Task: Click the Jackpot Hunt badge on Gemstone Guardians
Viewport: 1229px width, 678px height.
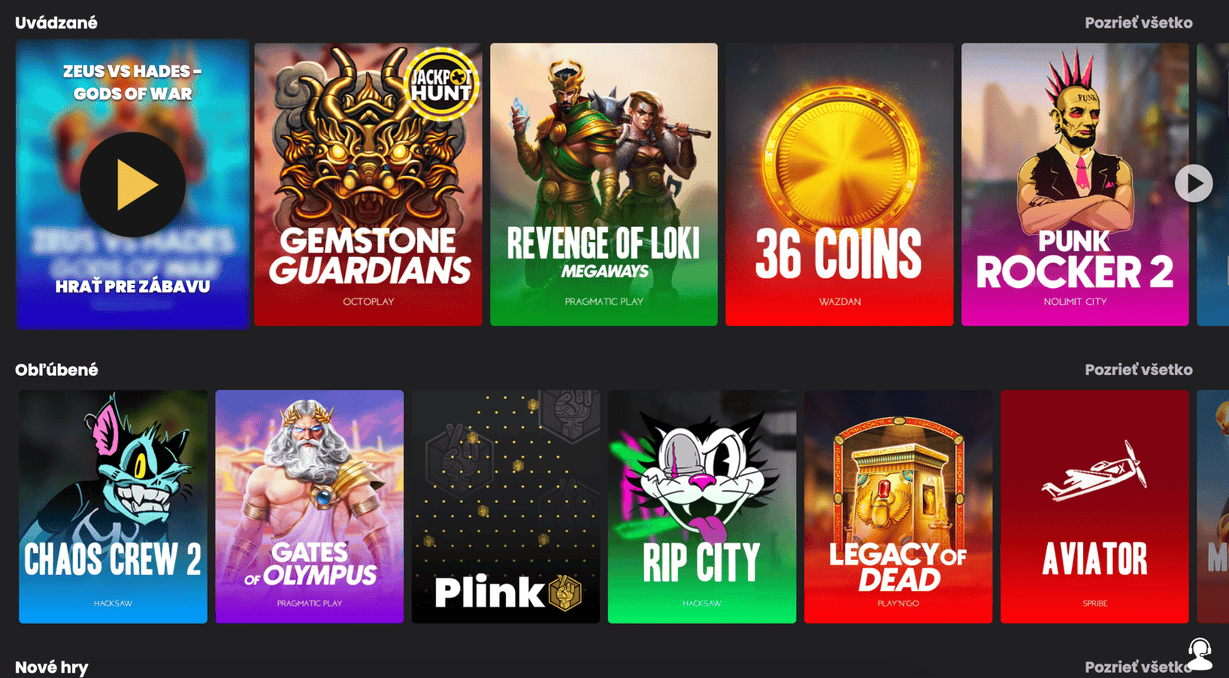Action: 441,84
